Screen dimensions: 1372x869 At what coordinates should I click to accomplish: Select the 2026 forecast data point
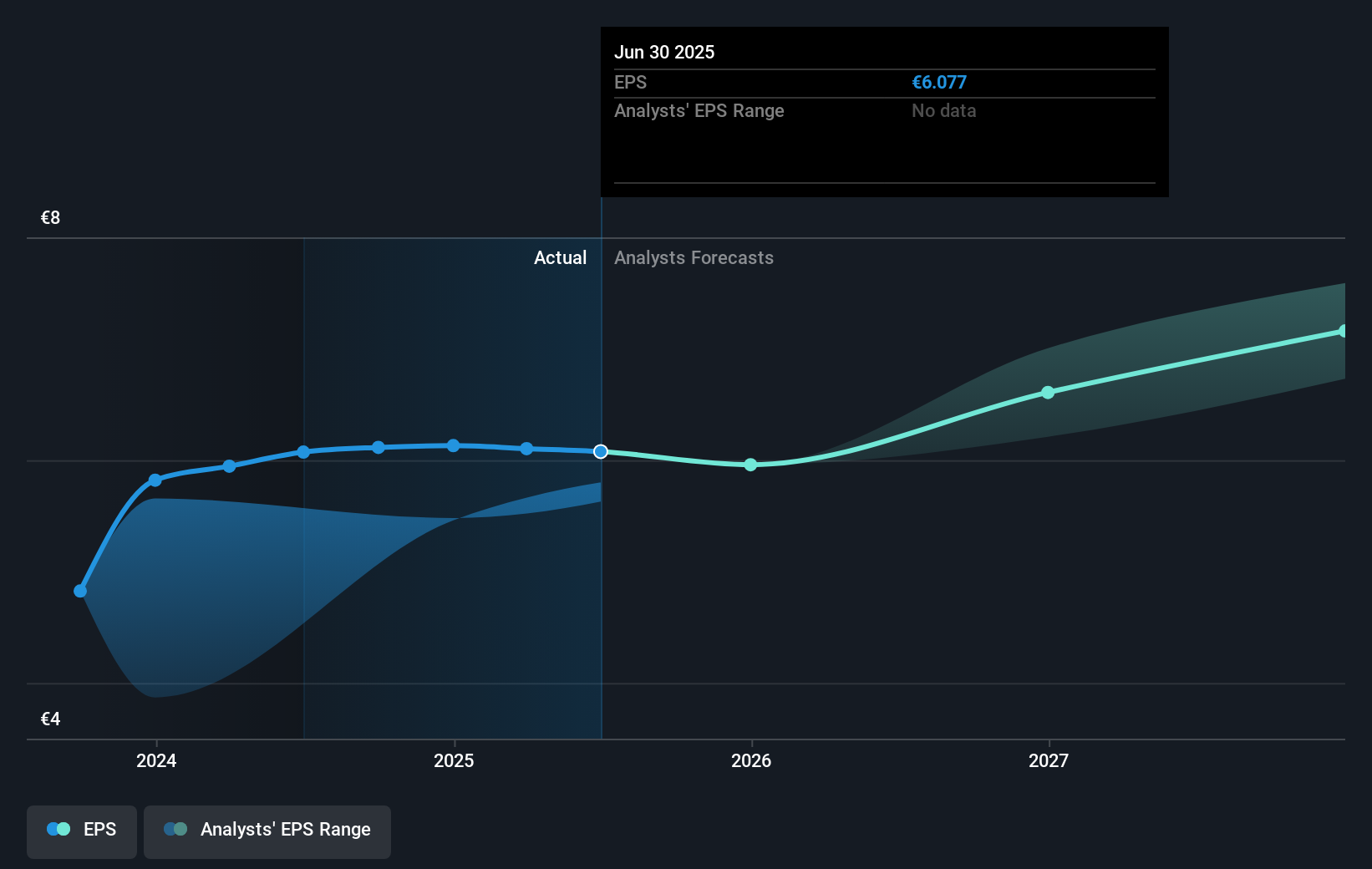(750, 465)
